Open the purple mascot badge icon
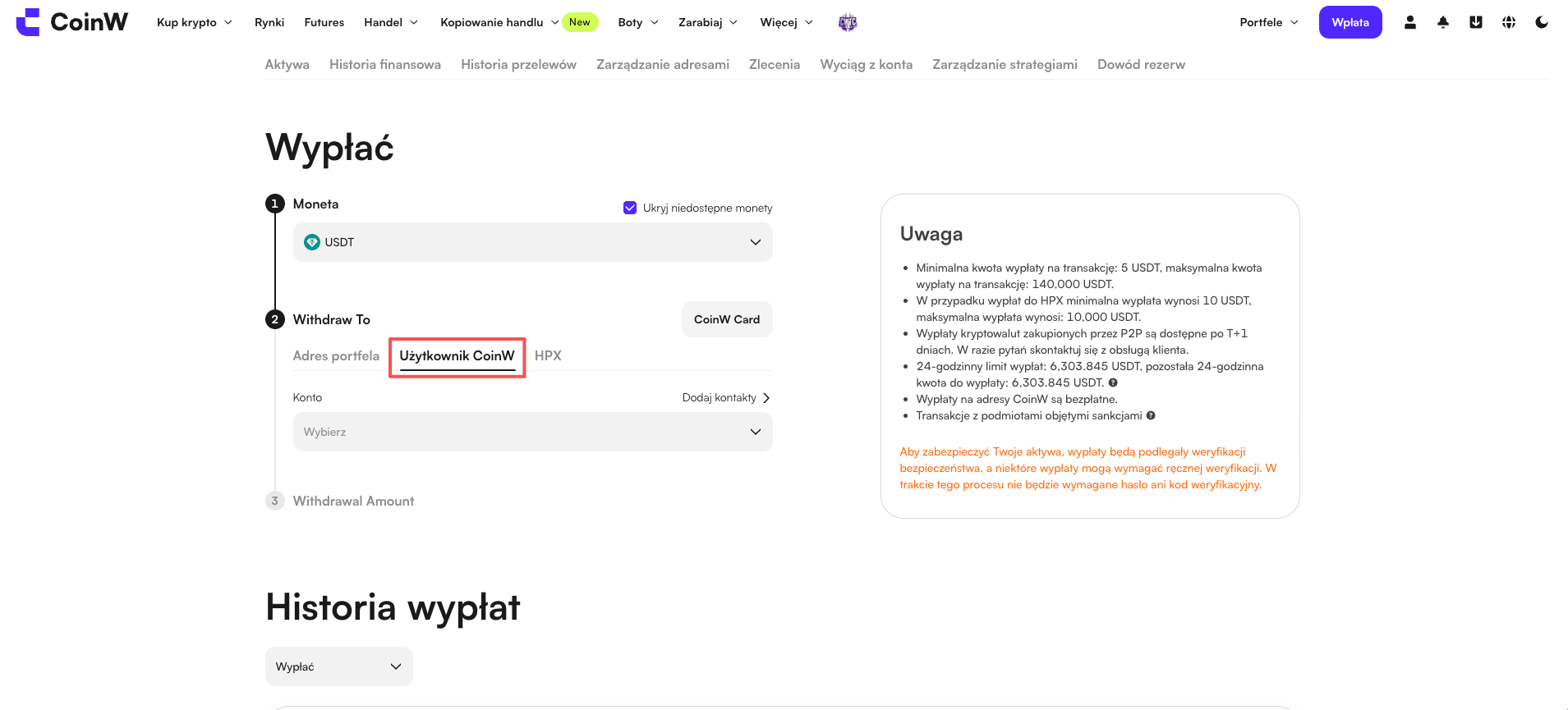 click(x=848, y=23)
